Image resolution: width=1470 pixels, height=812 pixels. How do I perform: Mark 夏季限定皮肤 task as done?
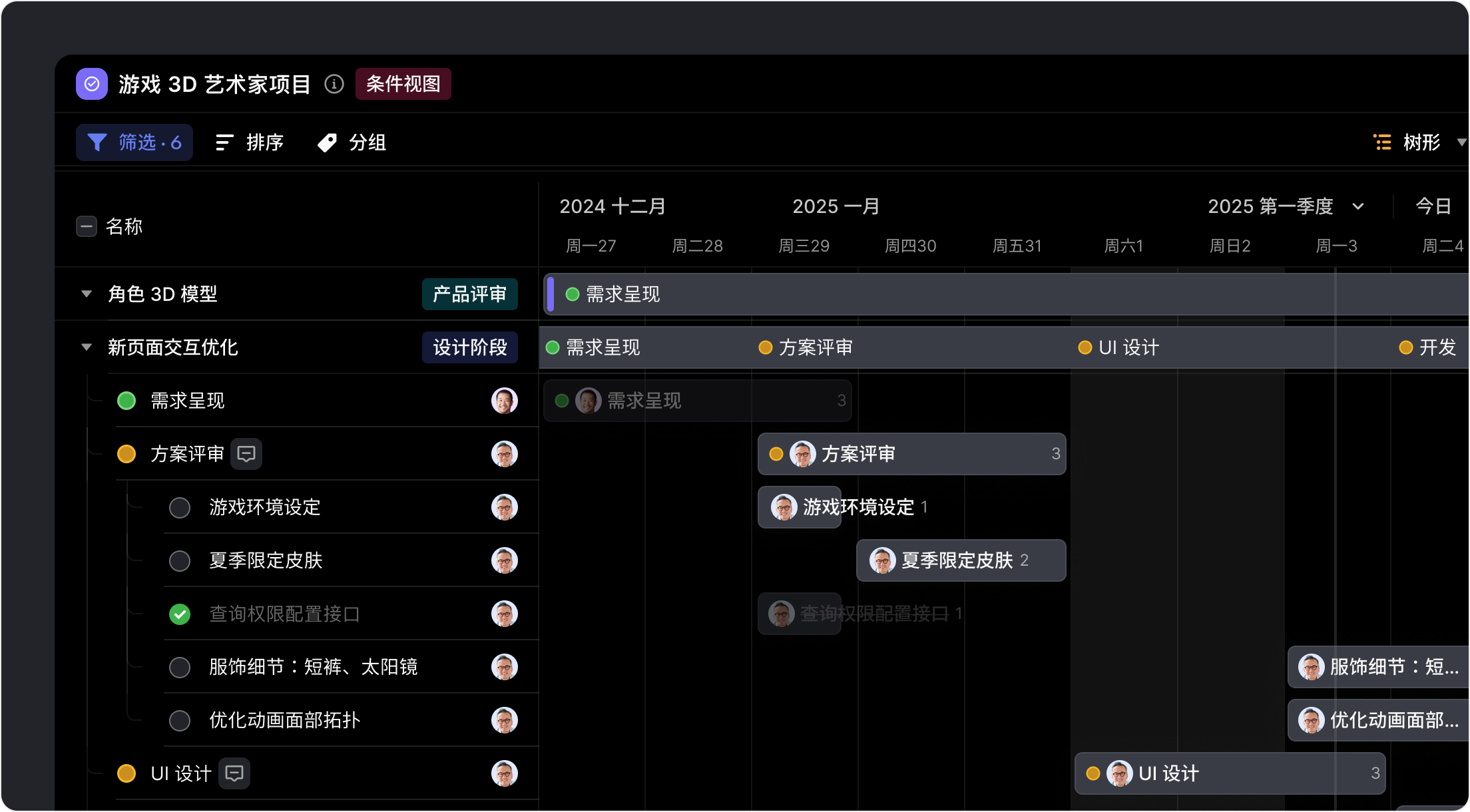pyautogui.click(x=180, y=561)
